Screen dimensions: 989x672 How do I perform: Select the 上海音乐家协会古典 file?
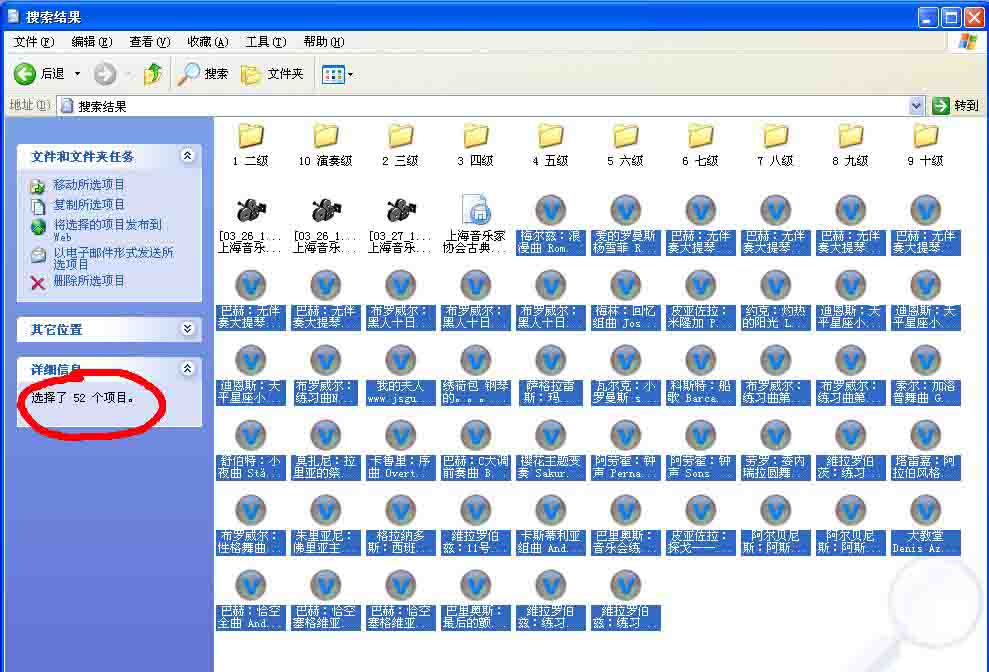(475, 215)
